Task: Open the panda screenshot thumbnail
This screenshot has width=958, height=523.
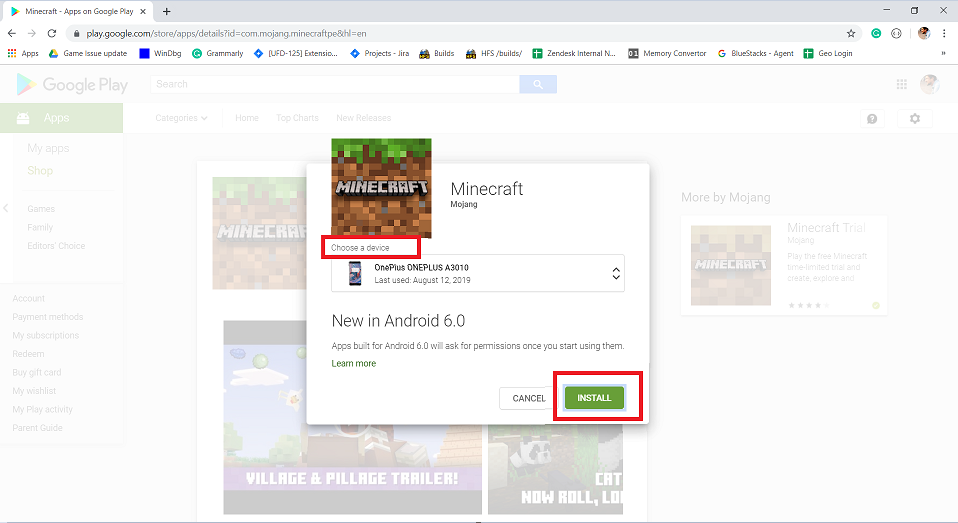Action: tap(555, 470)
